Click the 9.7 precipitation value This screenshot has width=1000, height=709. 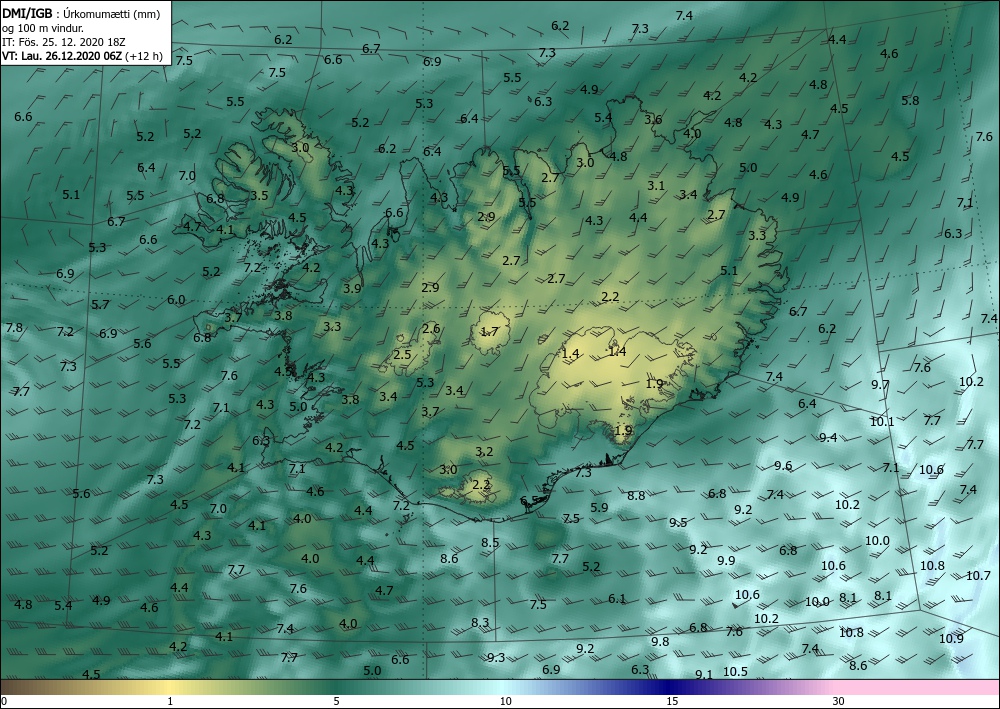tap(880, 384)
